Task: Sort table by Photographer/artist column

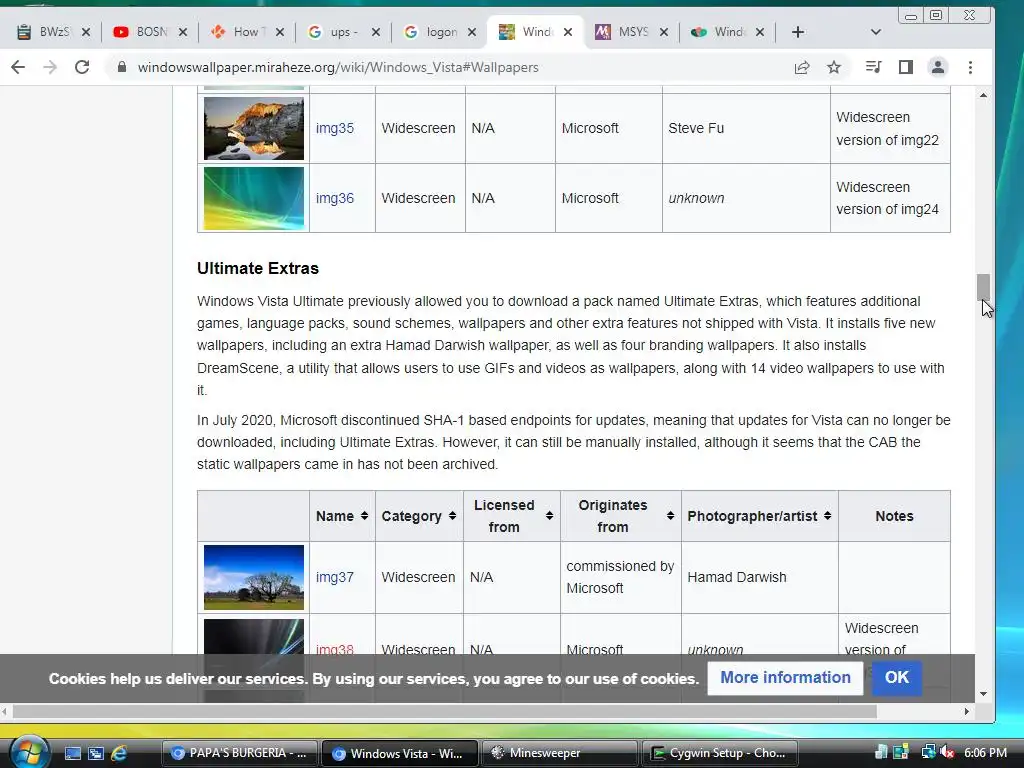Action: click(x=760, y=516)
